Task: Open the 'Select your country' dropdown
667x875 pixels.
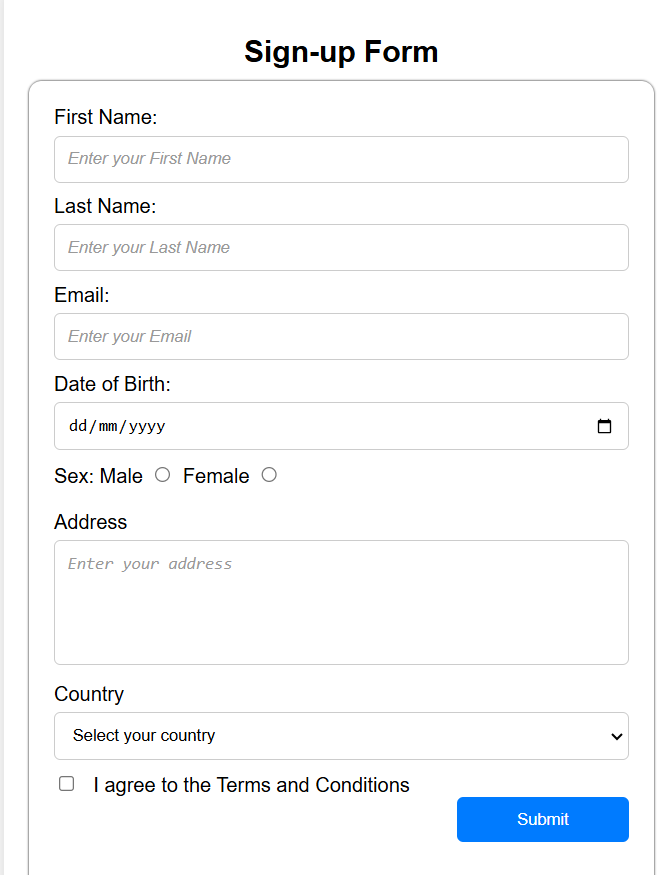Action: click(x=340, y=736)
